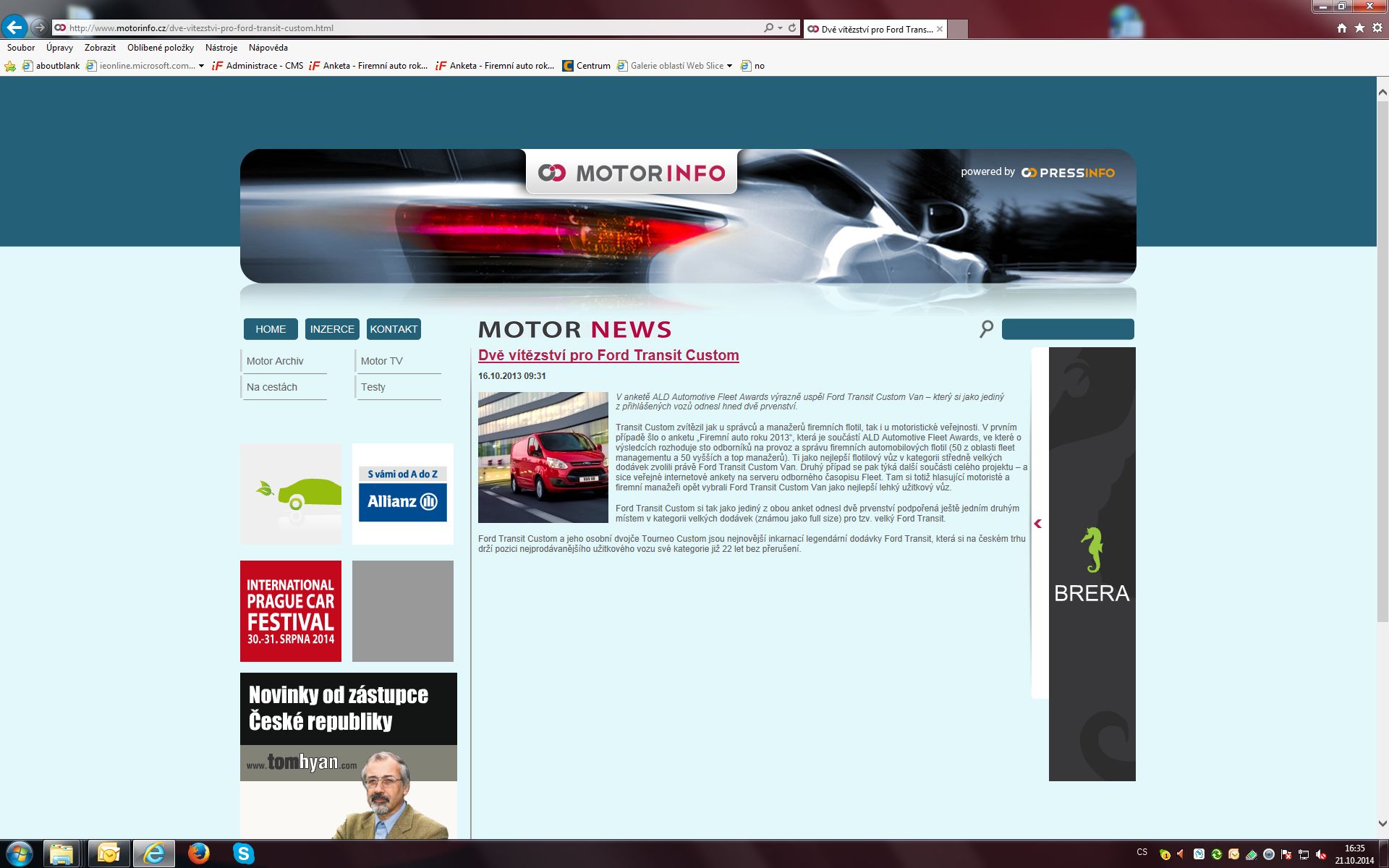The width and height of the screenshot is (1389, 868).
Task: Open a new blank tab
Action: click(958, 29)
